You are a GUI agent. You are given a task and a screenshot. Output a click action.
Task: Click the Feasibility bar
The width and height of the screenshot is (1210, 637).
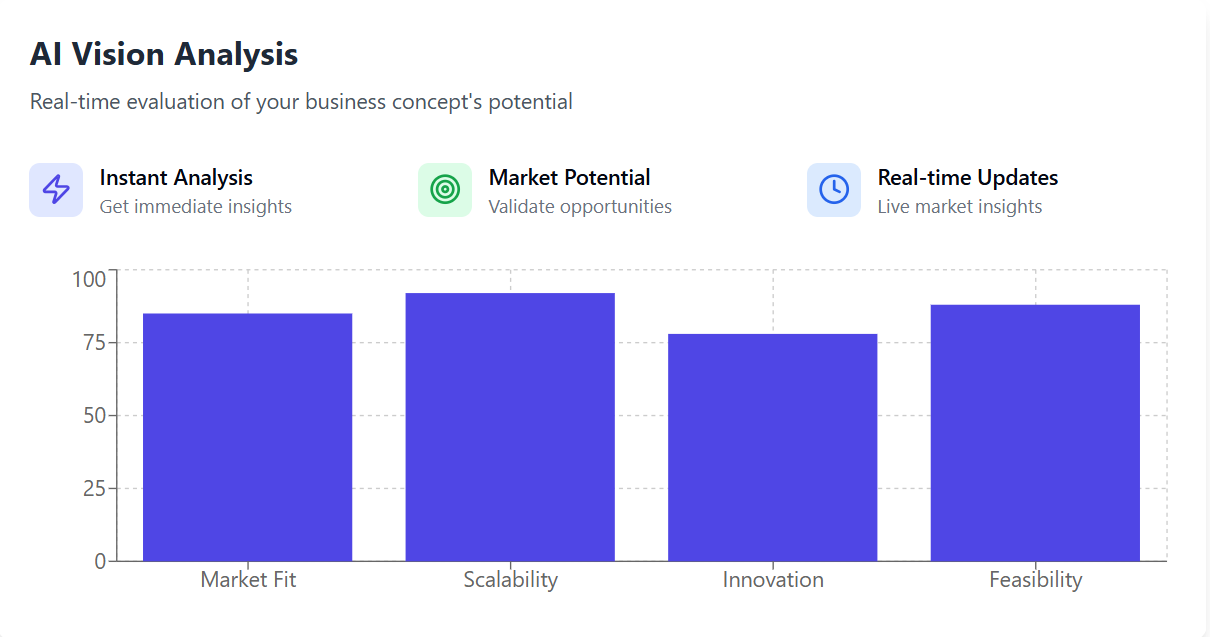tap(1035, 433)
